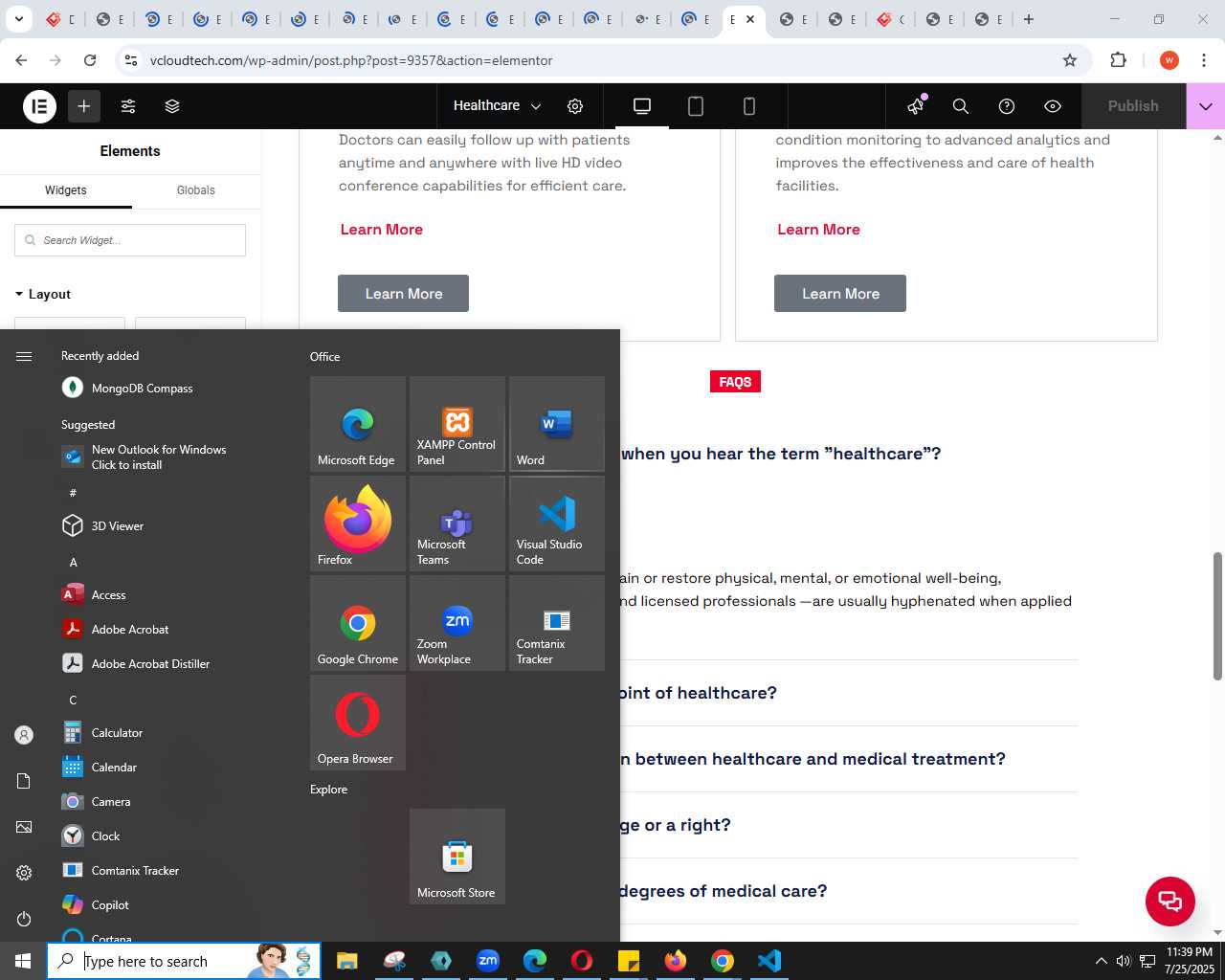Open the Elementor logo menu

(39, 106)
